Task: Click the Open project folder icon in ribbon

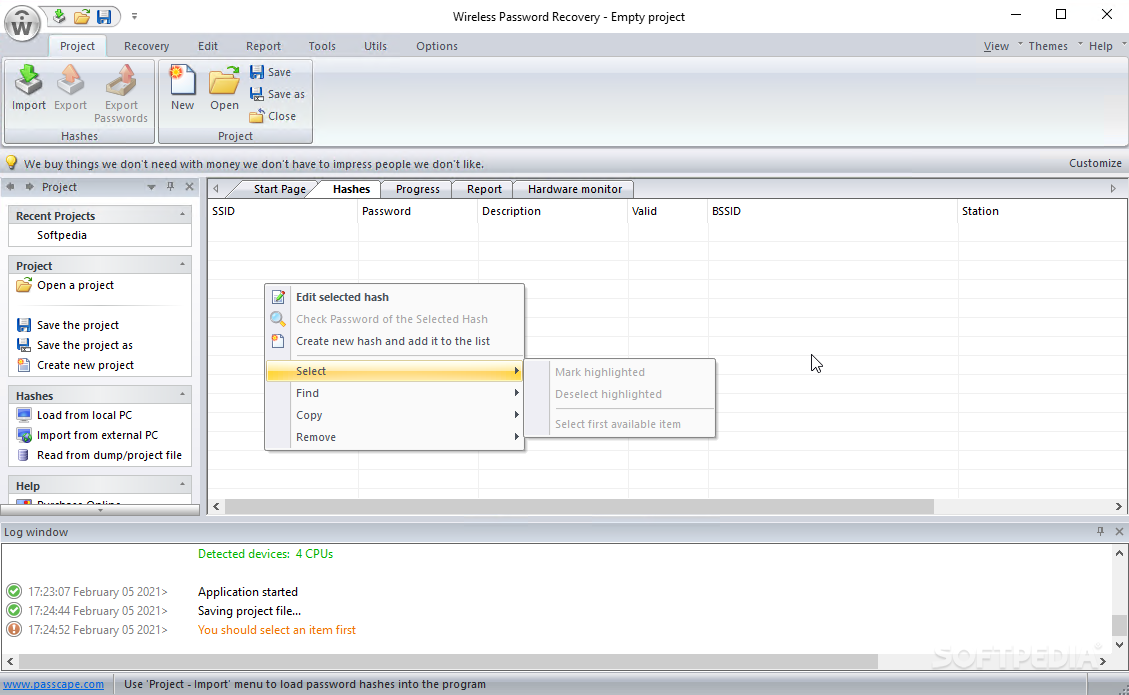Action: point(224,80)
